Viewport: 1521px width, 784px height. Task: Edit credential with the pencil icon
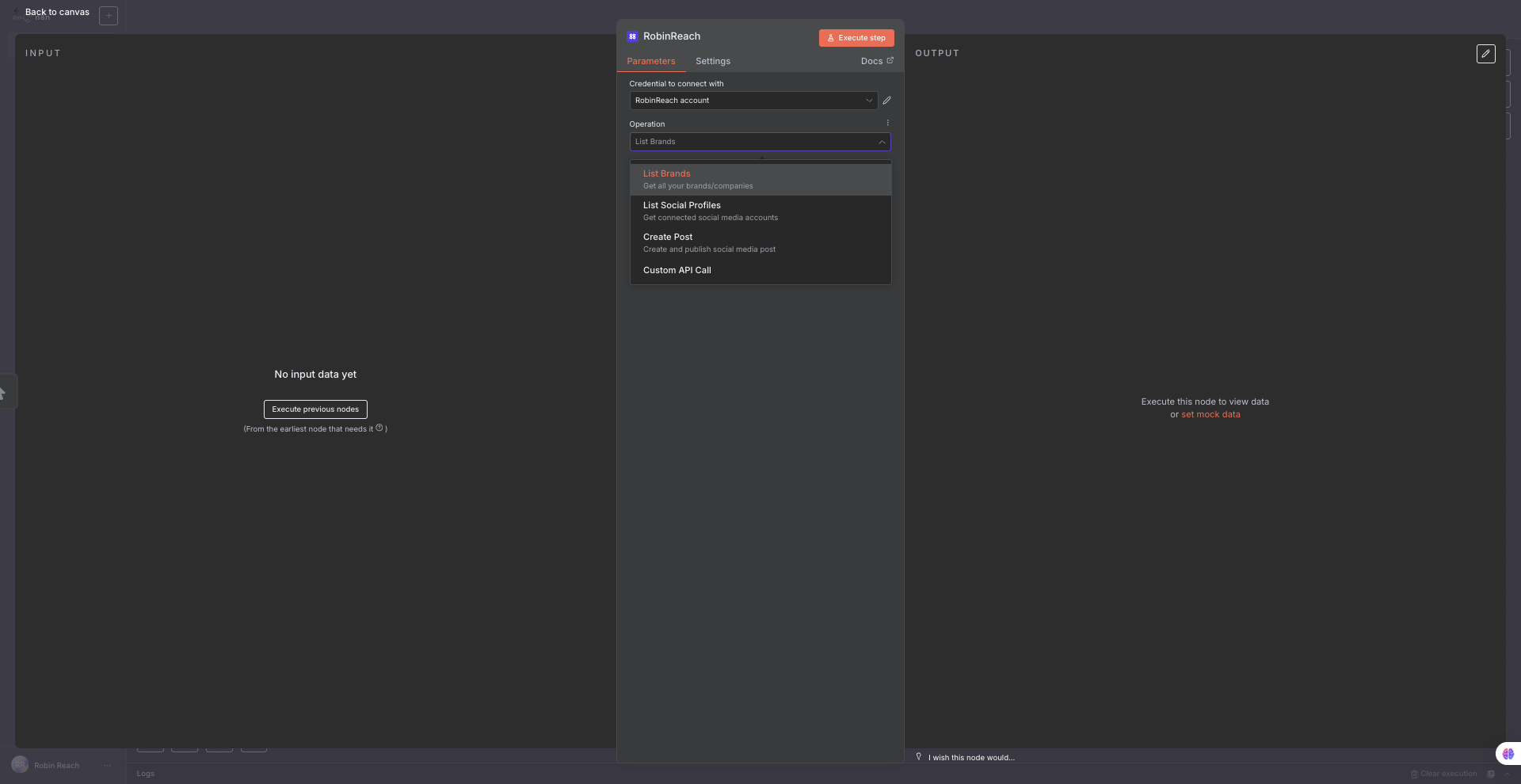coord(887,101)
